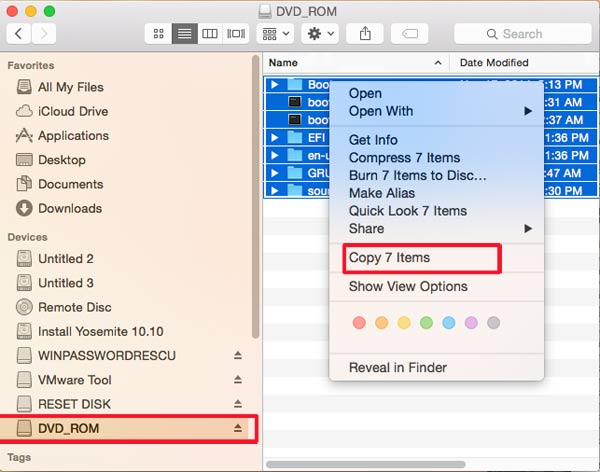
Task: Click the Share toolbar button
Action: pyautogui.click(x=365, y=34)
